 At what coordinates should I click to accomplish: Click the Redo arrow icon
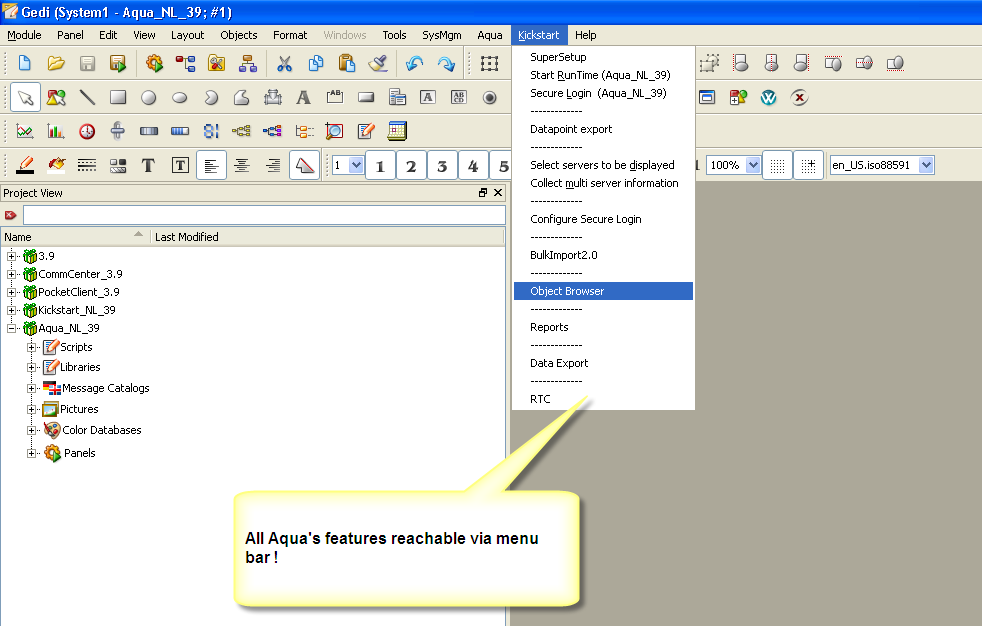point(446,63)
